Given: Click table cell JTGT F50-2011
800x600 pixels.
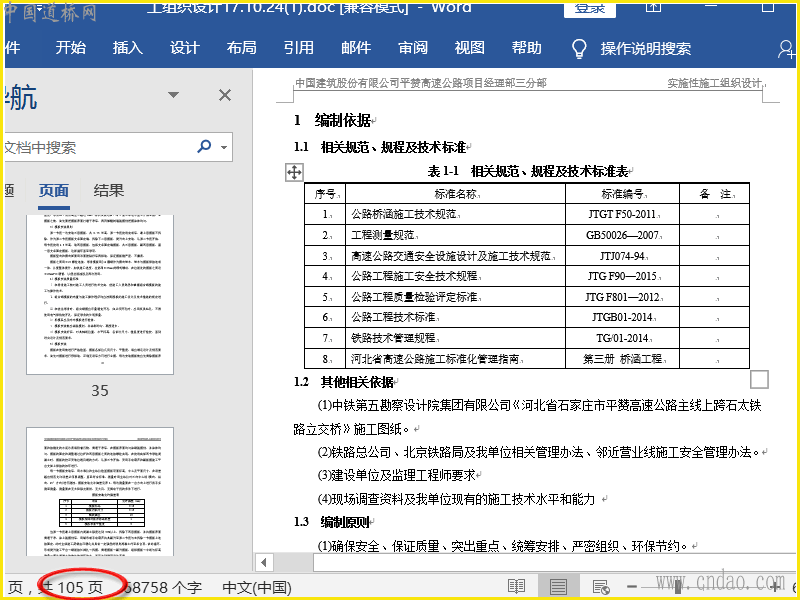Looking at the screenshot, I should click(x=623, y=214).
